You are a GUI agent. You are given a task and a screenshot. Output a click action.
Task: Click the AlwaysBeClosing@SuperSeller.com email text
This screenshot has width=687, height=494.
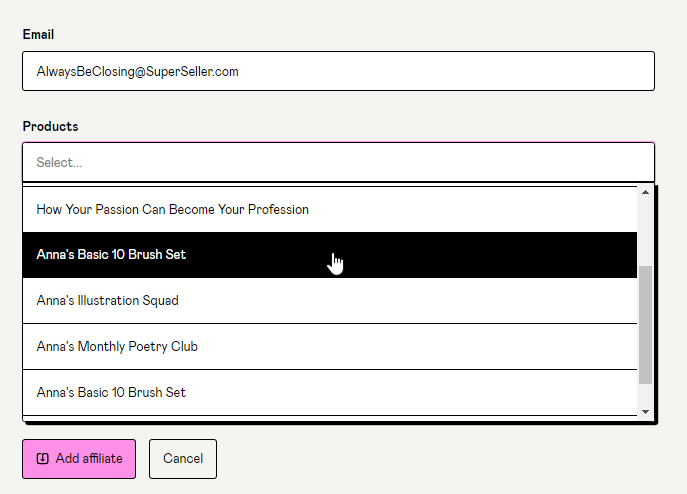[x=137, y=71]
